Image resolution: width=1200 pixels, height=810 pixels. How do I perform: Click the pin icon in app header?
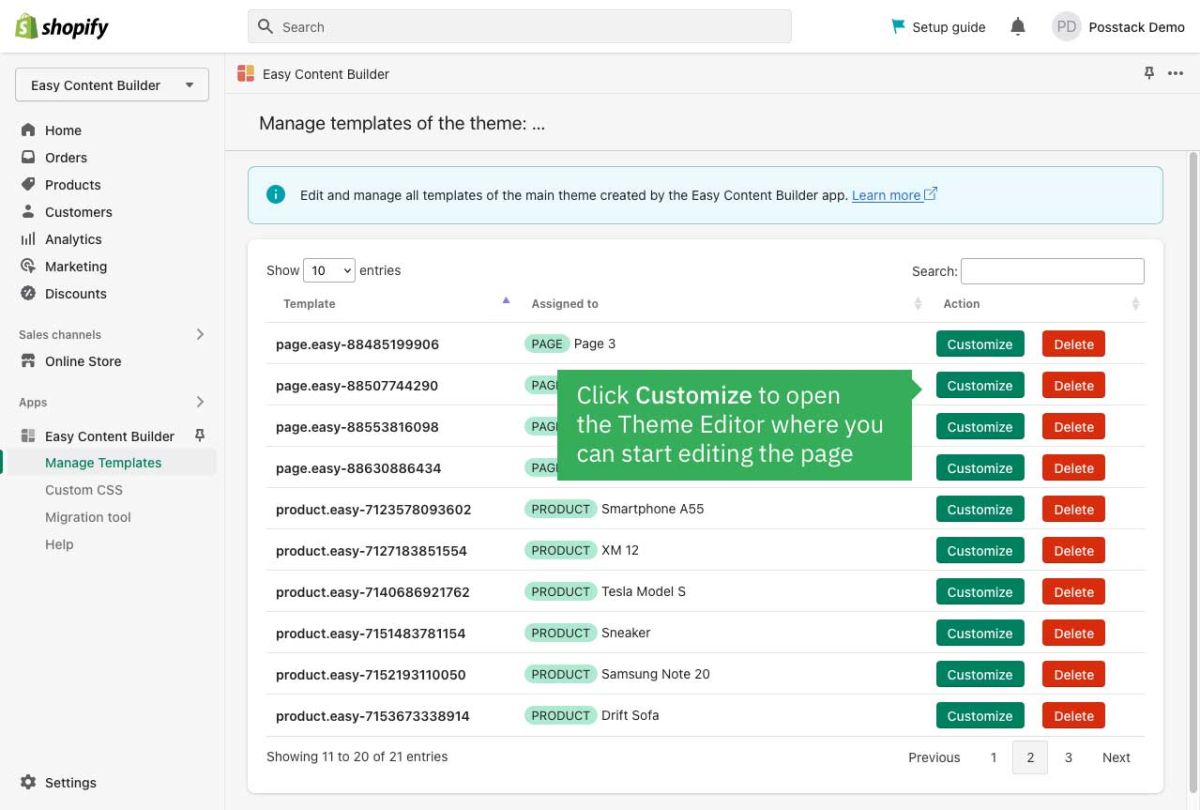click(1149, 73)
